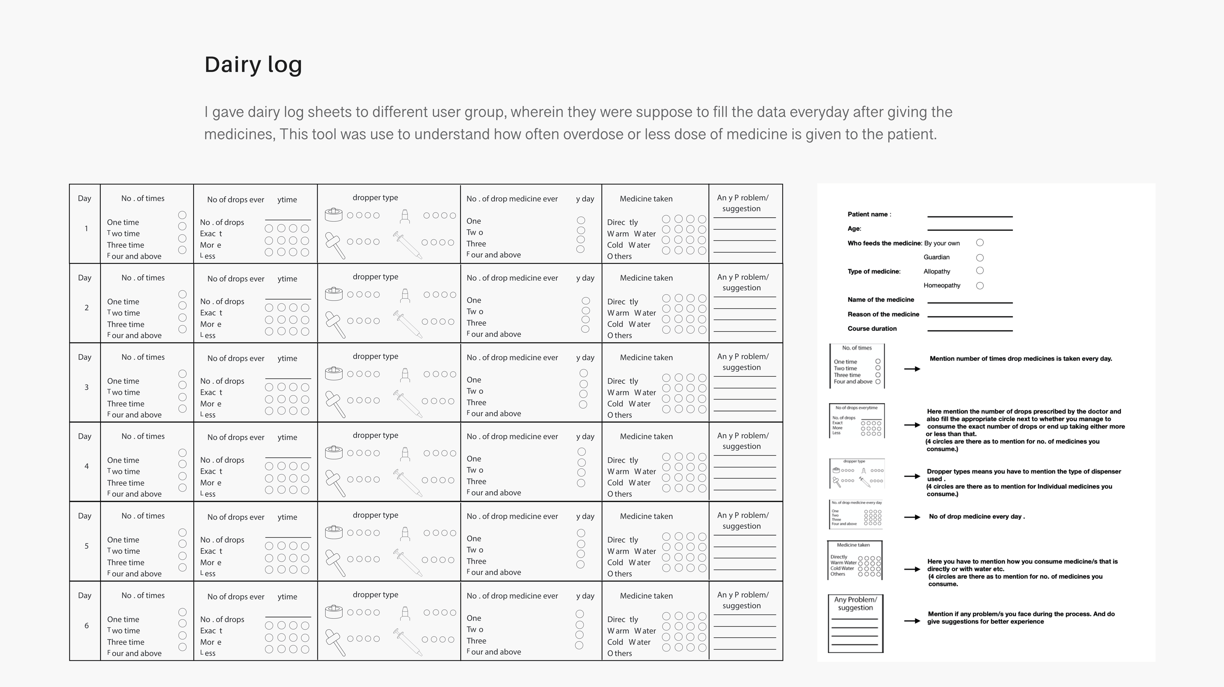Click the Medicine taken legend thumbnail
The image size is (1224, 687).
(855, 560)
